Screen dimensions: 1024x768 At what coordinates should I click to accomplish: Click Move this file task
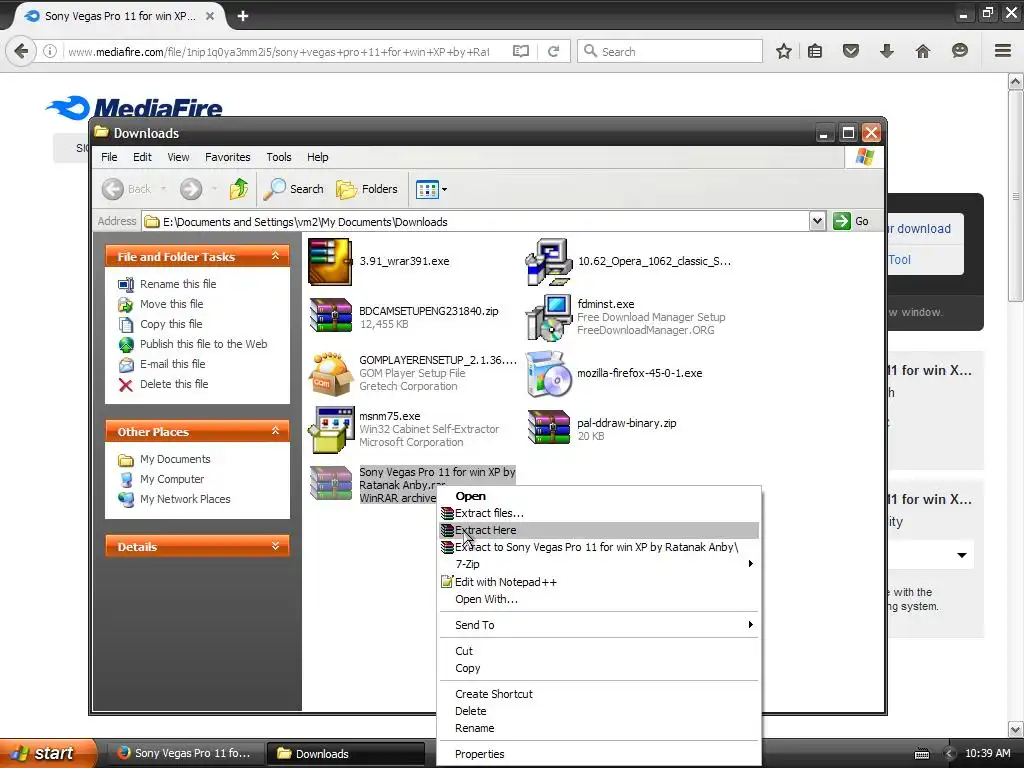click(161, 304)
